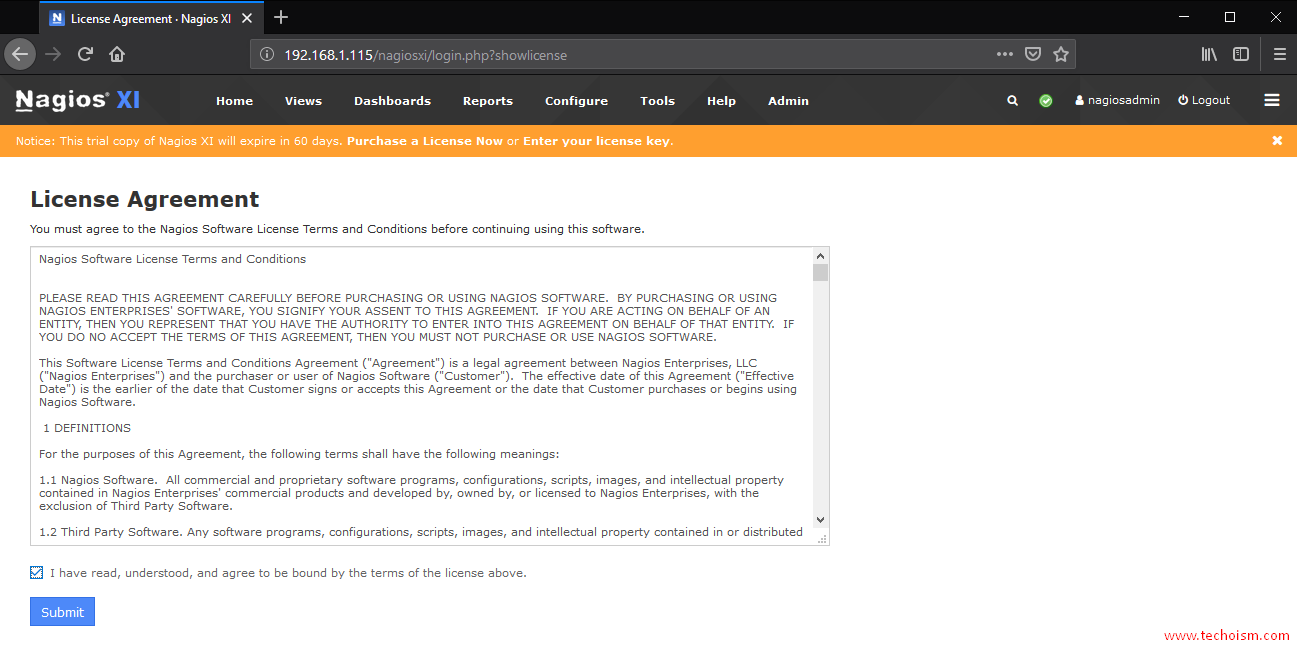Open the Tools menu

coord(658,101)
